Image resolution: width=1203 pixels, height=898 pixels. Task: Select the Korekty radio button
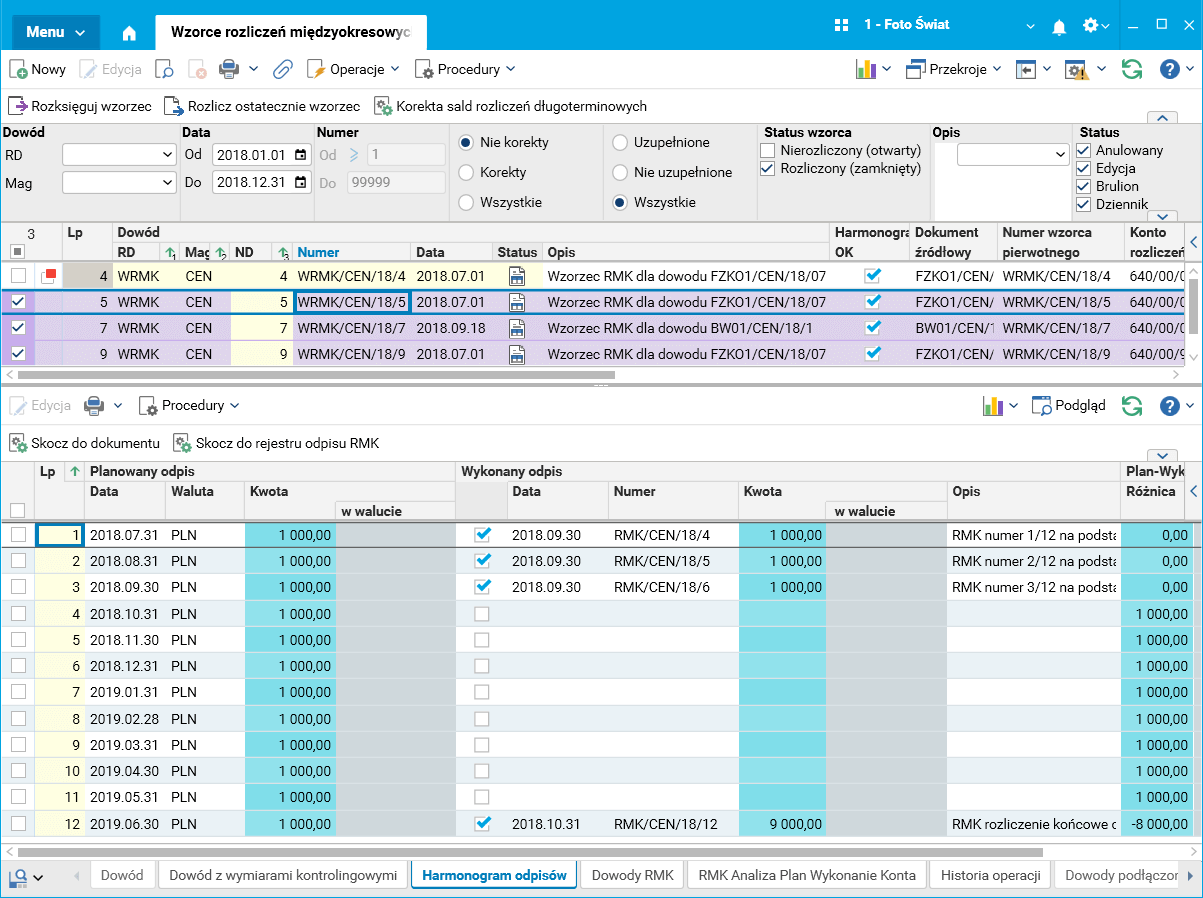(466, 172)
